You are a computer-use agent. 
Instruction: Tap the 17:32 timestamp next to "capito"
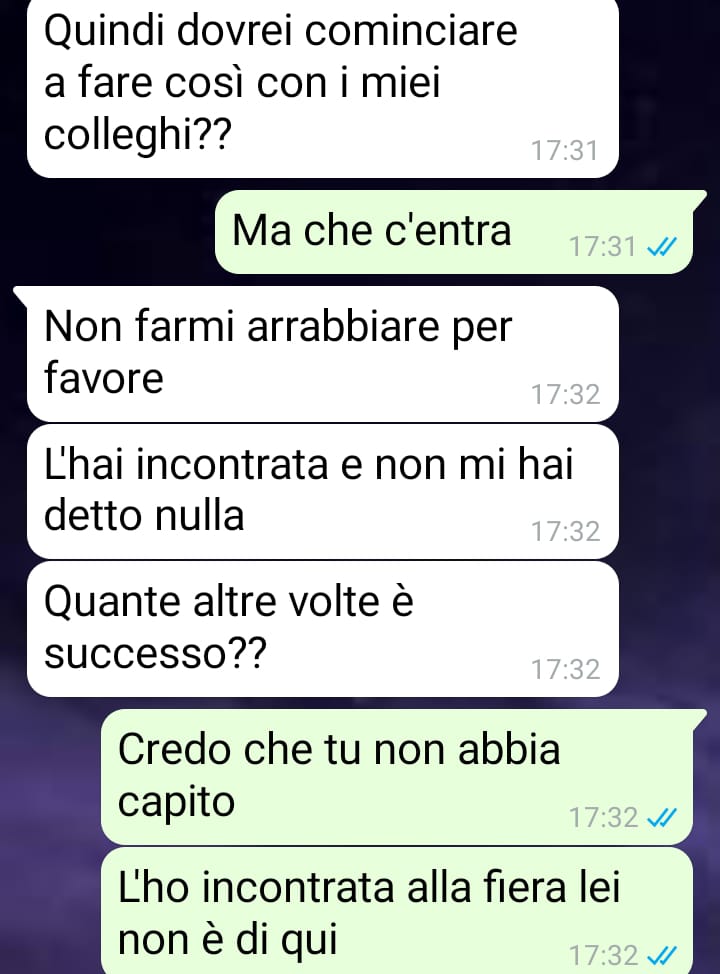[x=604, y=818]
